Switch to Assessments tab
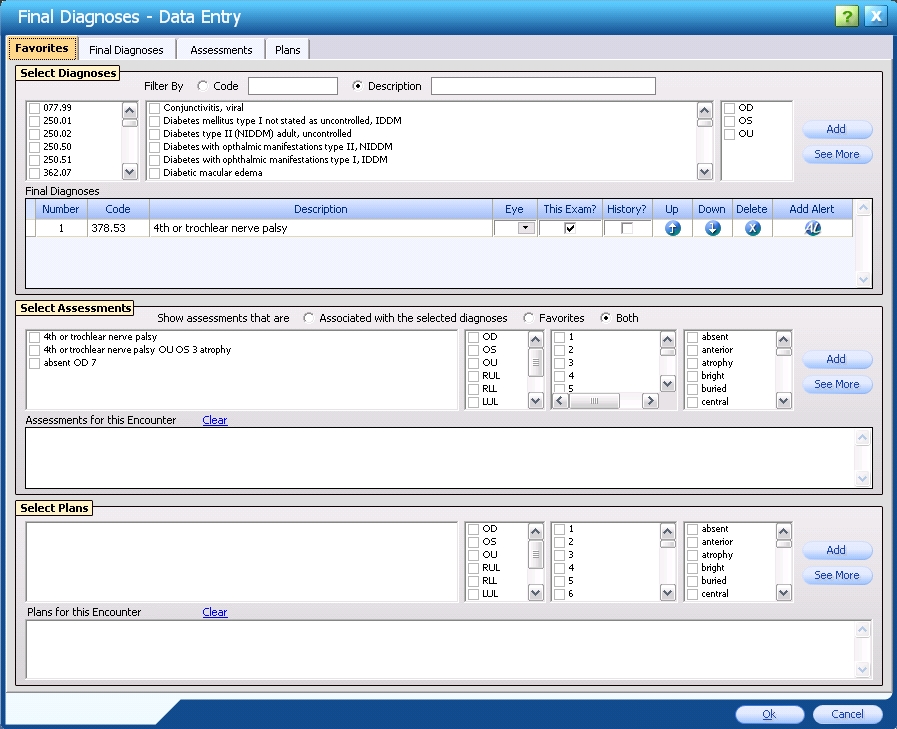Viewport: 897px width, 729px height. (221, 50)
